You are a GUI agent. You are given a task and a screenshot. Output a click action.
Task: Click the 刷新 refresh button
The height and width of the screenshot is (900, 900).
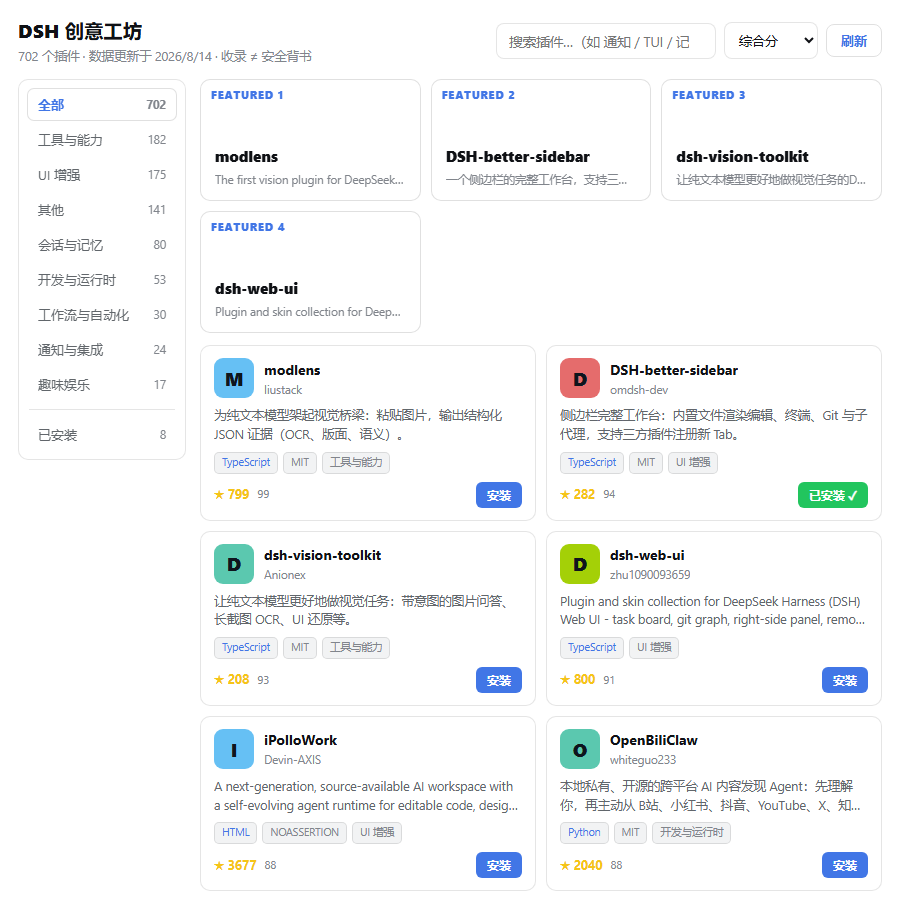point(854,41)
